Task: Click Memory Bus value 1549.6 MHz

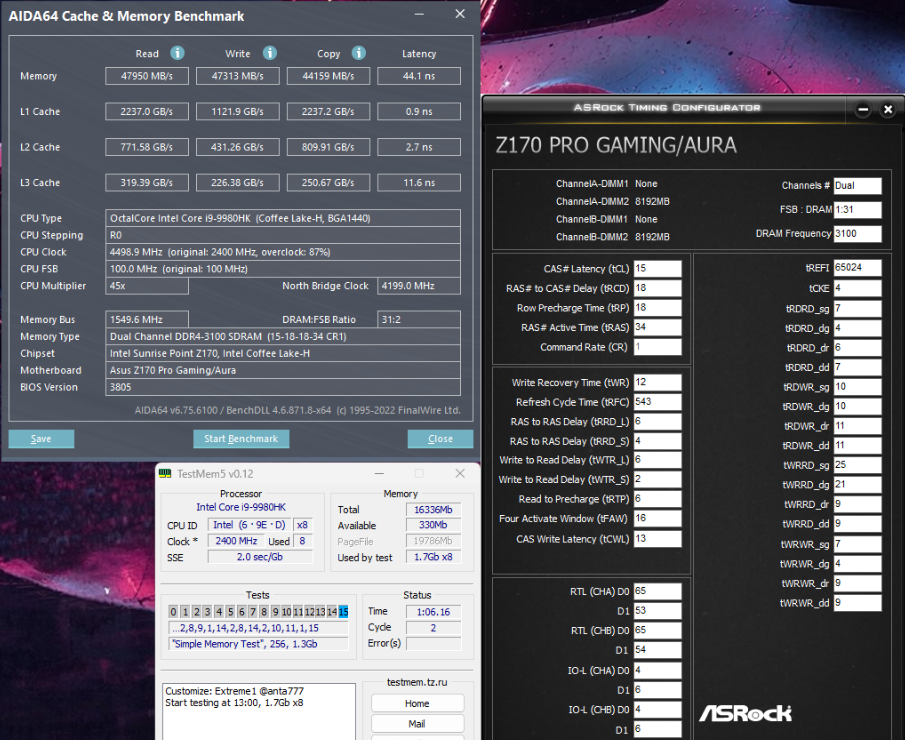Action: [x=147, y=319]
